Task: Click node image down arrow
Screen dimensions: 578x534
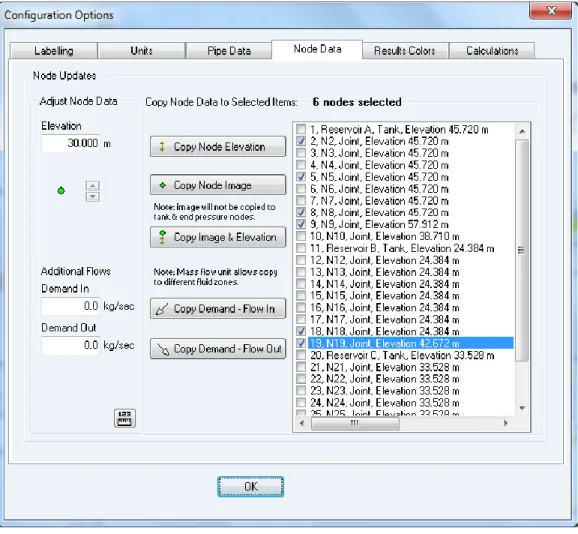Action: (93, 196)
